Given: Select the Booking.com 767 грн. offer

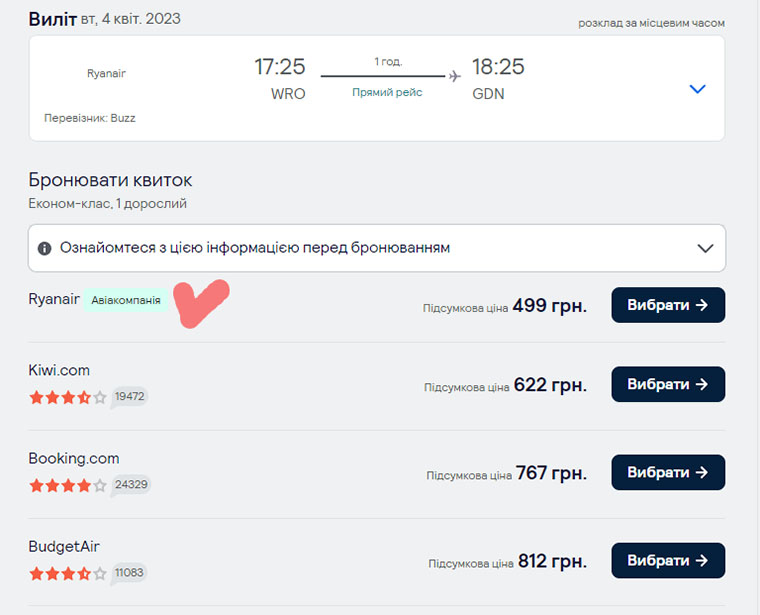Looking at the screenshot, I should (668, 472).
